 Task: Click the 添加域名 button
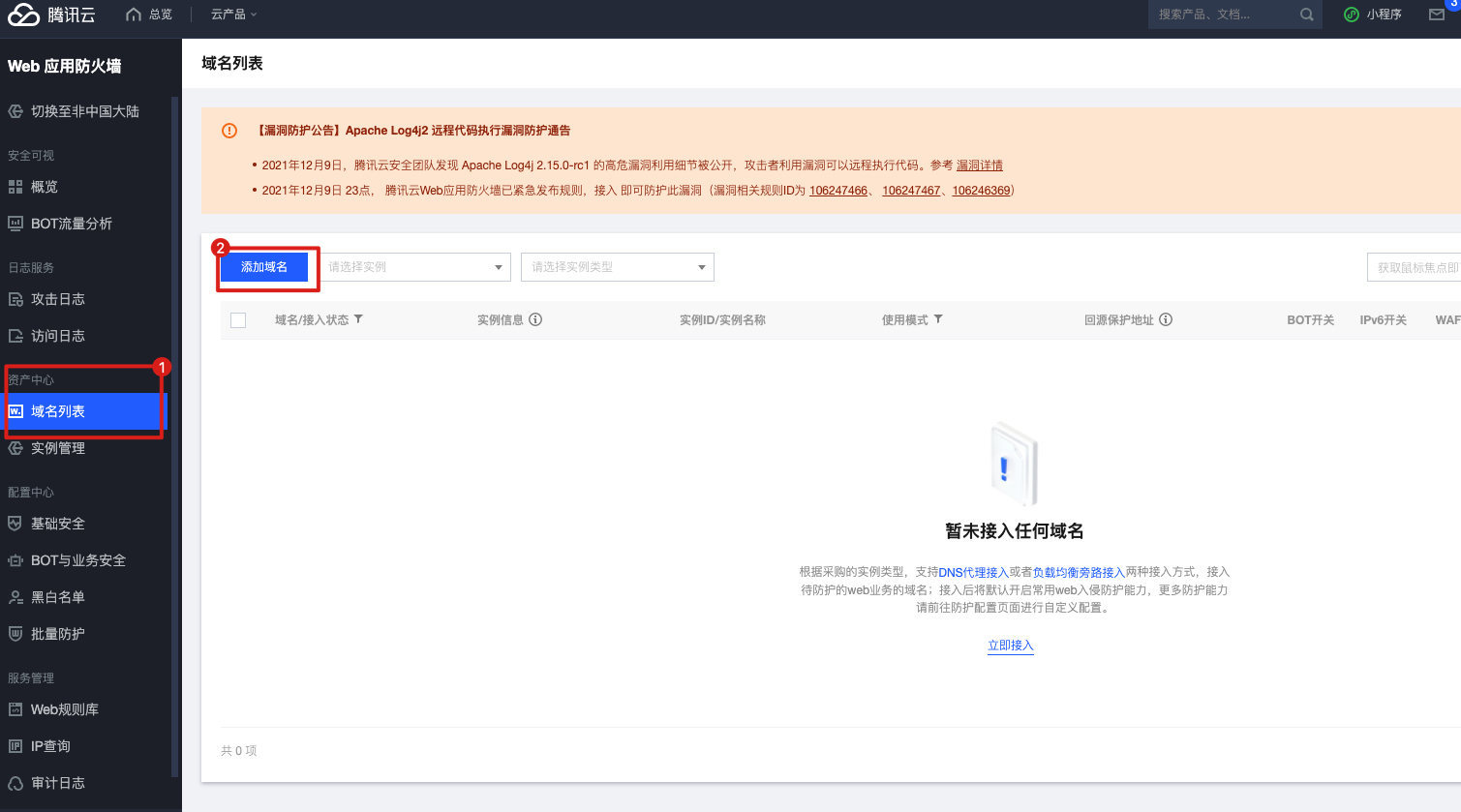[264, 267]
